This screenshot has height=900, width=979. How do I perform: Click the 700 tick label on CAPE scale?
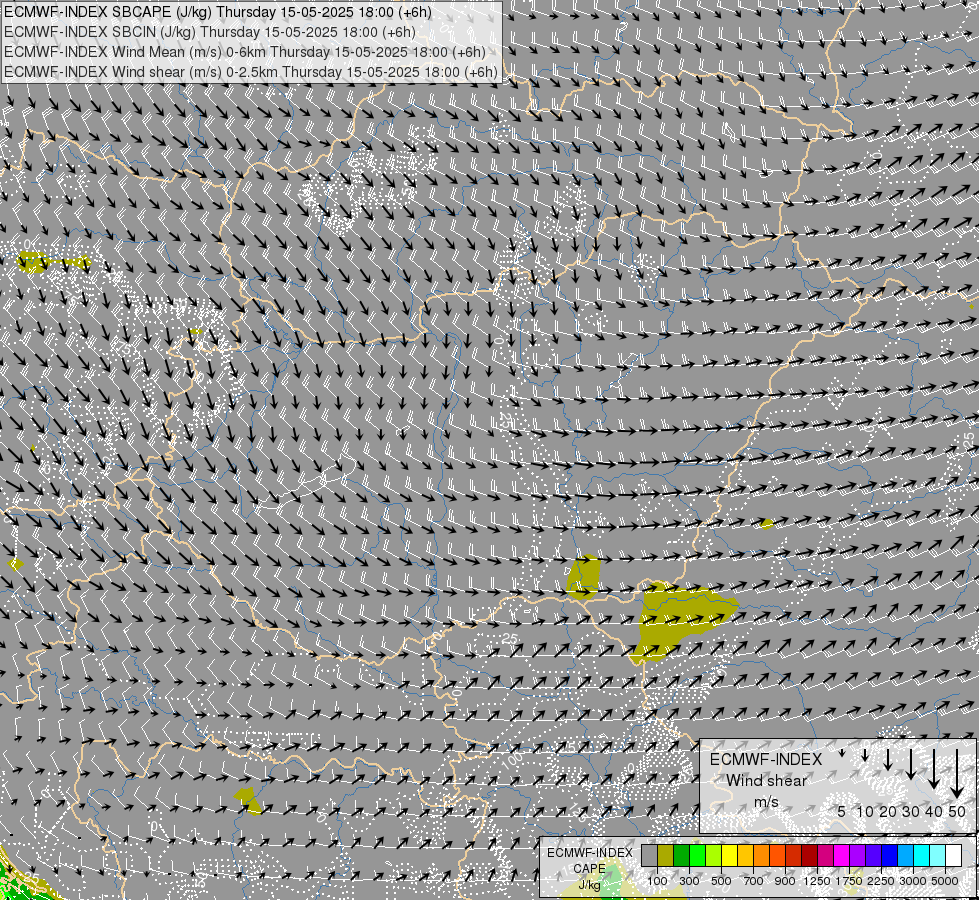click(x=754, y=881)
